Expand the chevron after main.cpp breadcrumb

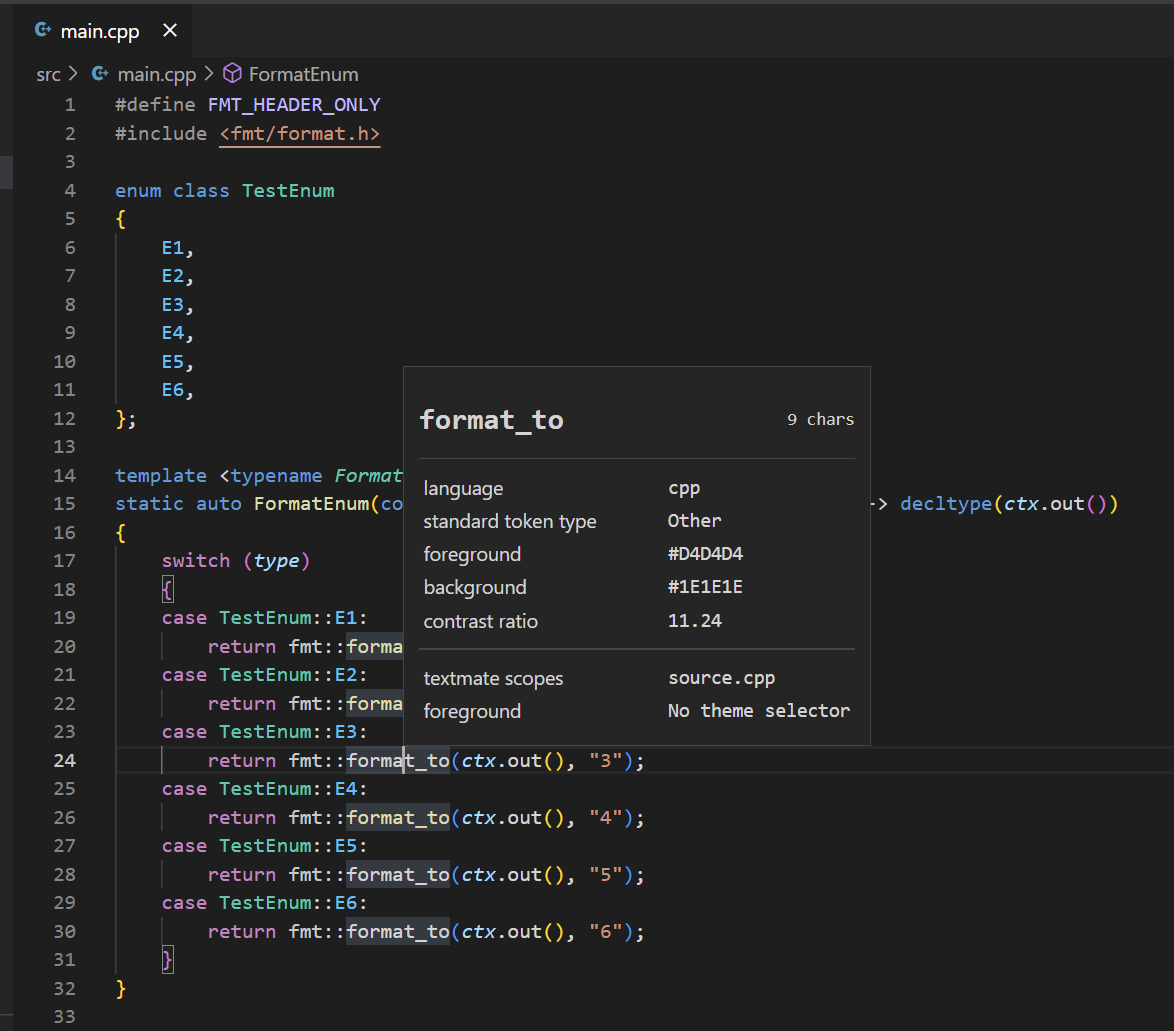tap(209, 73)
